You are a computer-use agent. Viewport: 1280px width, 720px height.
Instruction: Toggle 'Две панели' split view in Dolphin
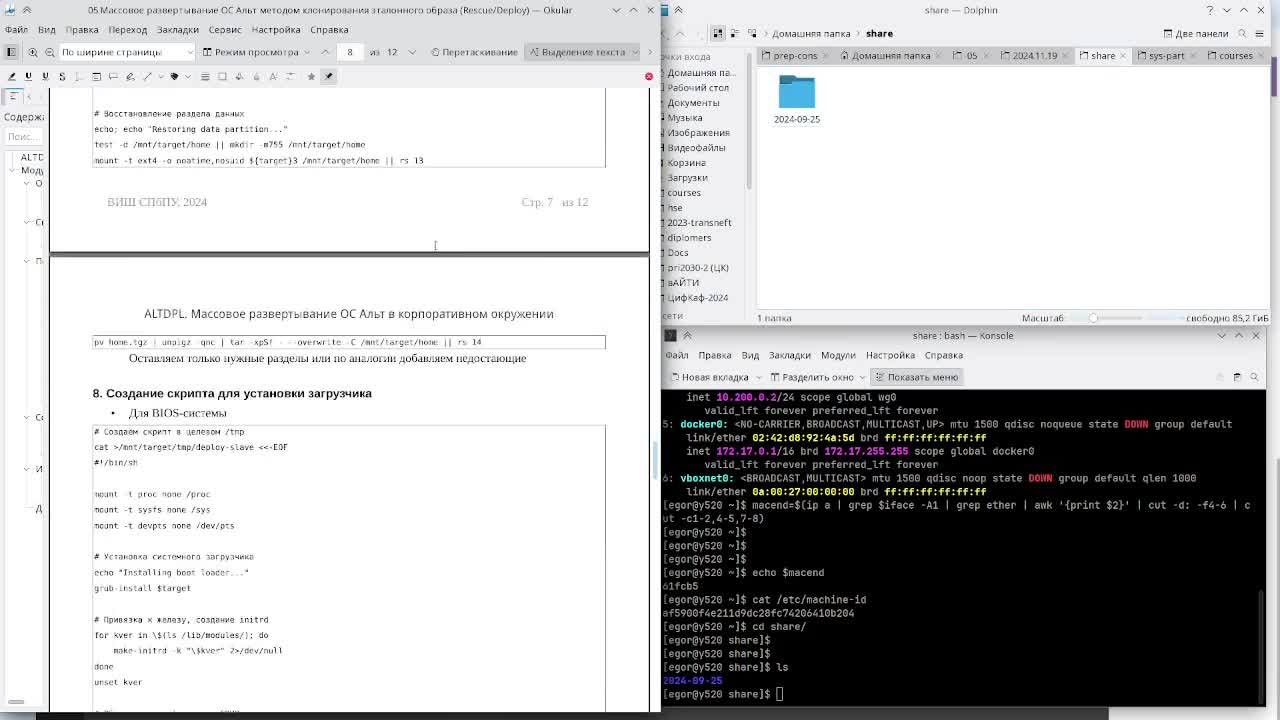(x=1196, y=33)
